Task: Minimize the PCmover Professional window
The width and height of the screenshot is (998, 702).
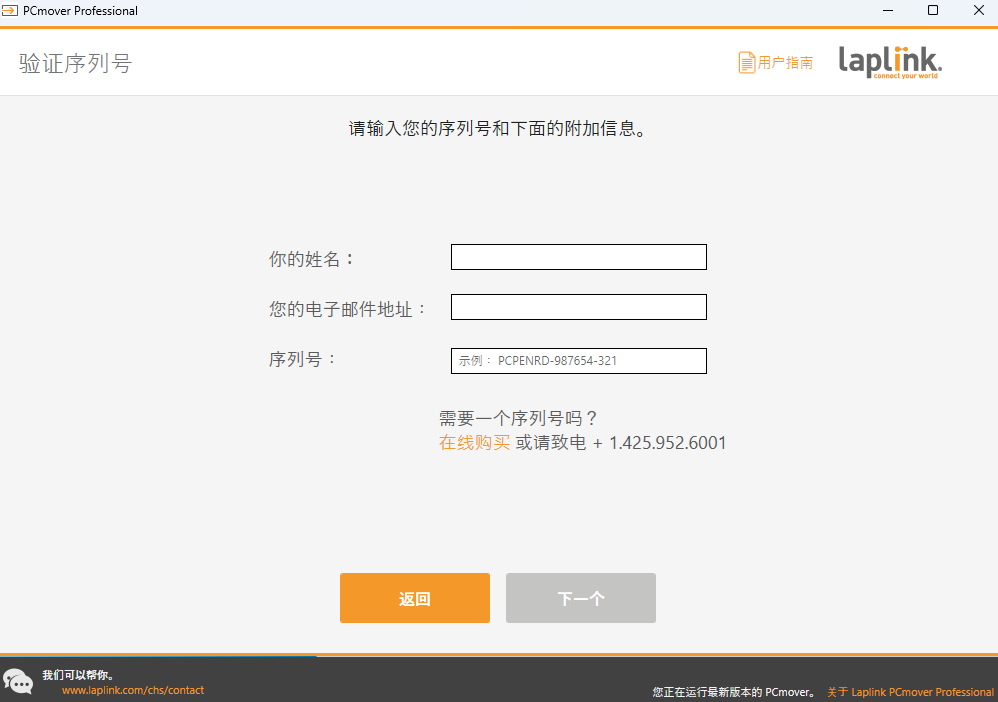Action: point(888,10)
